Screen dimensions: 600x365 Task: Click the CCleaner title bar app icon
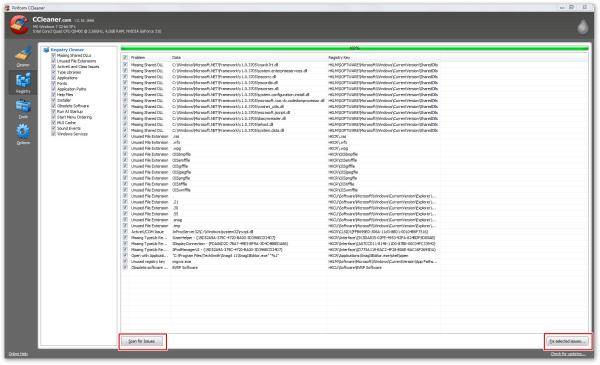(7, 8)
